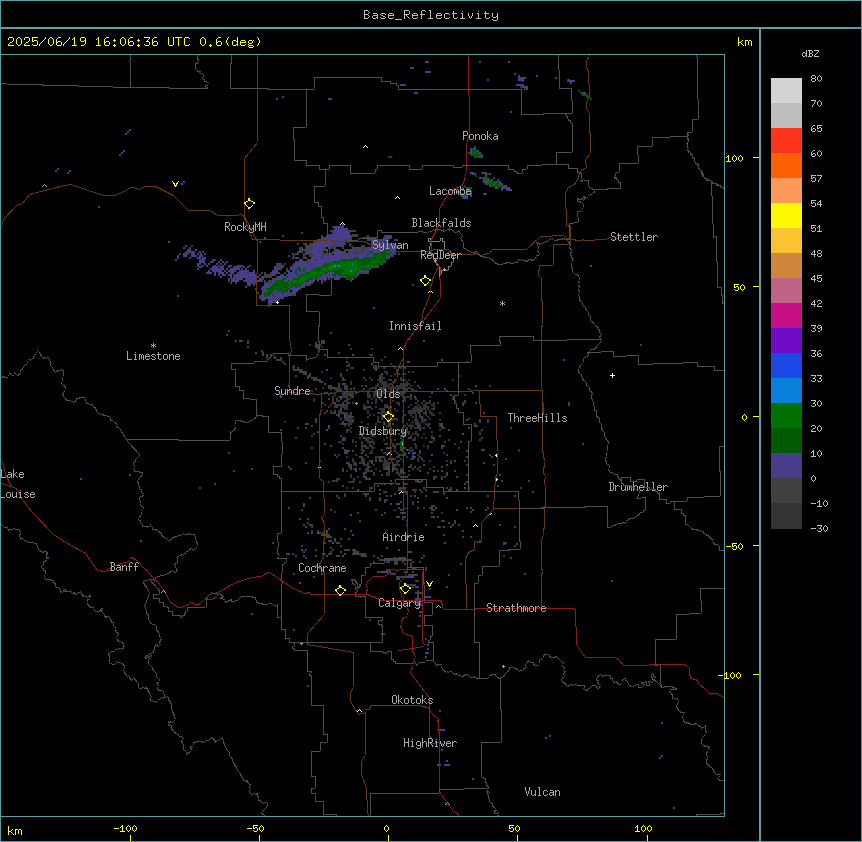The width and height of the screenshot is (862, 842).
Task: Click the Calgary label
Action: tap(400, 603)
